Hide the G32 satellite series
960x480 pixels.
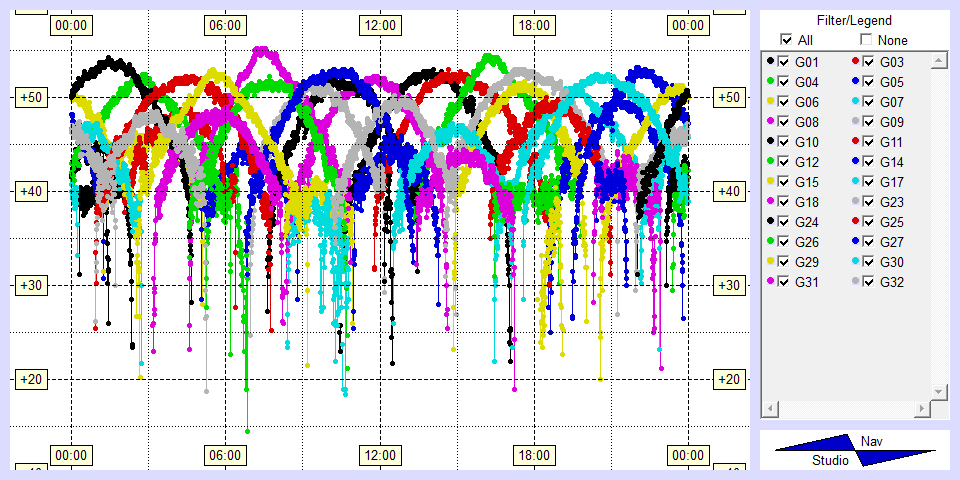click(x=869, y=282)
